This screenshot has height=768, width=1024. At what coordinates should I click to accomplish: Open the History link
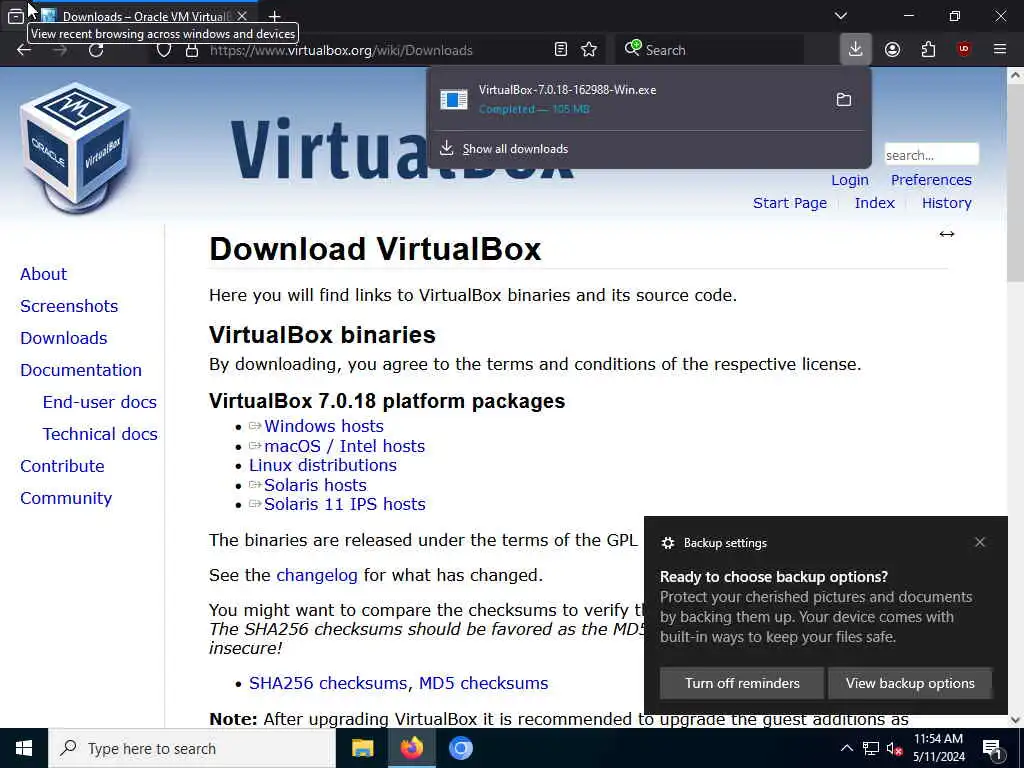point(946,203)
